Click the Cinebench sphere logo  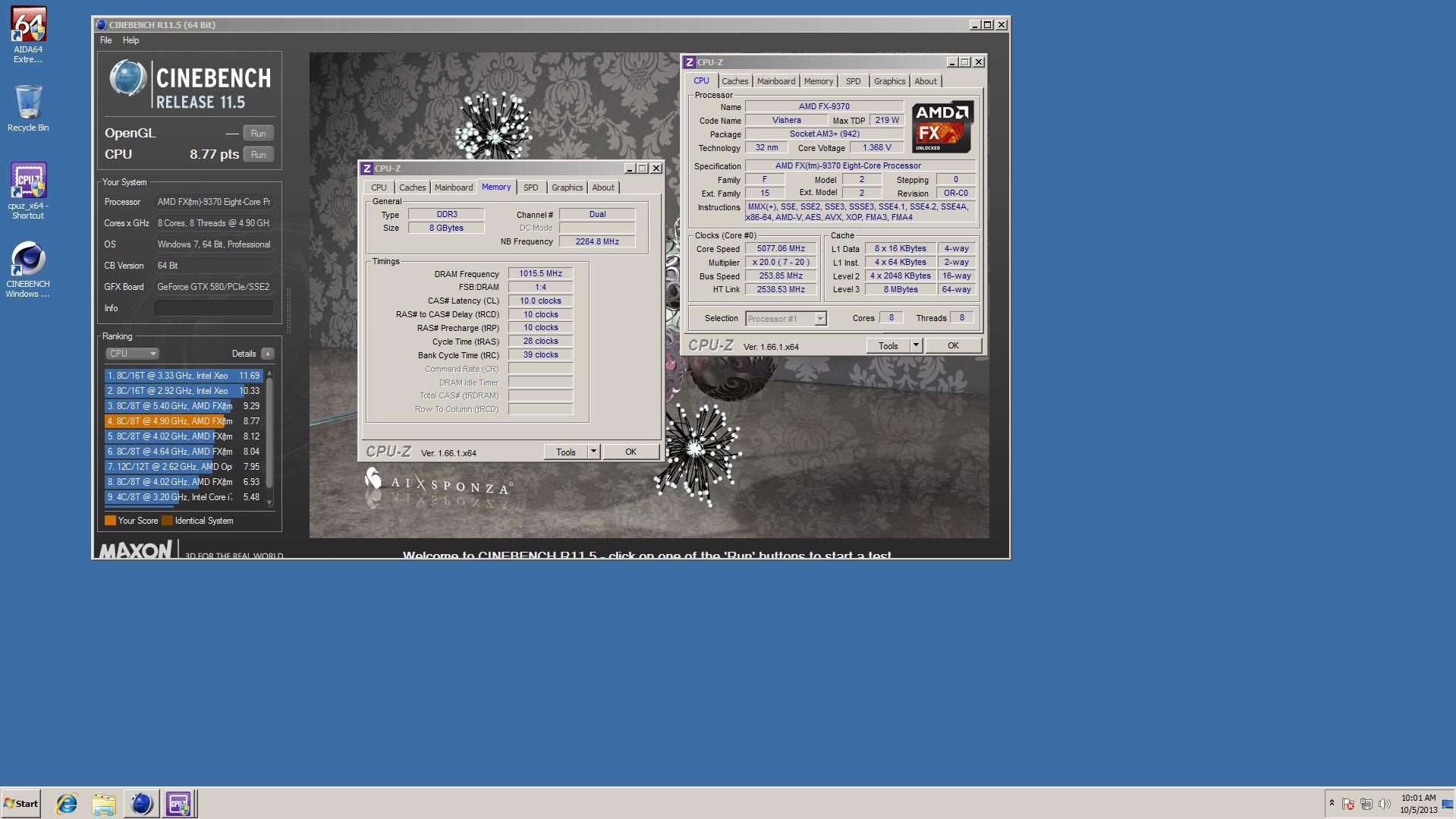point(127,79)
